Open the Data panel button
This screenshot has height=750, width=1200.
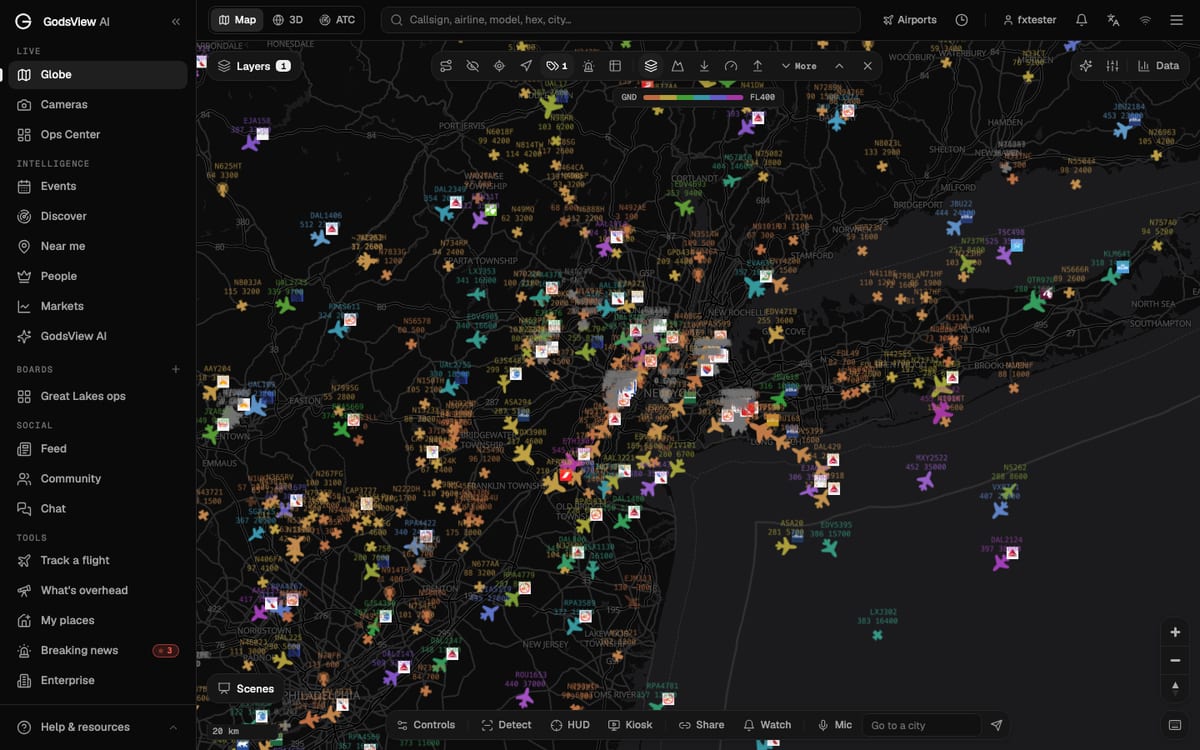(1158, 66)
